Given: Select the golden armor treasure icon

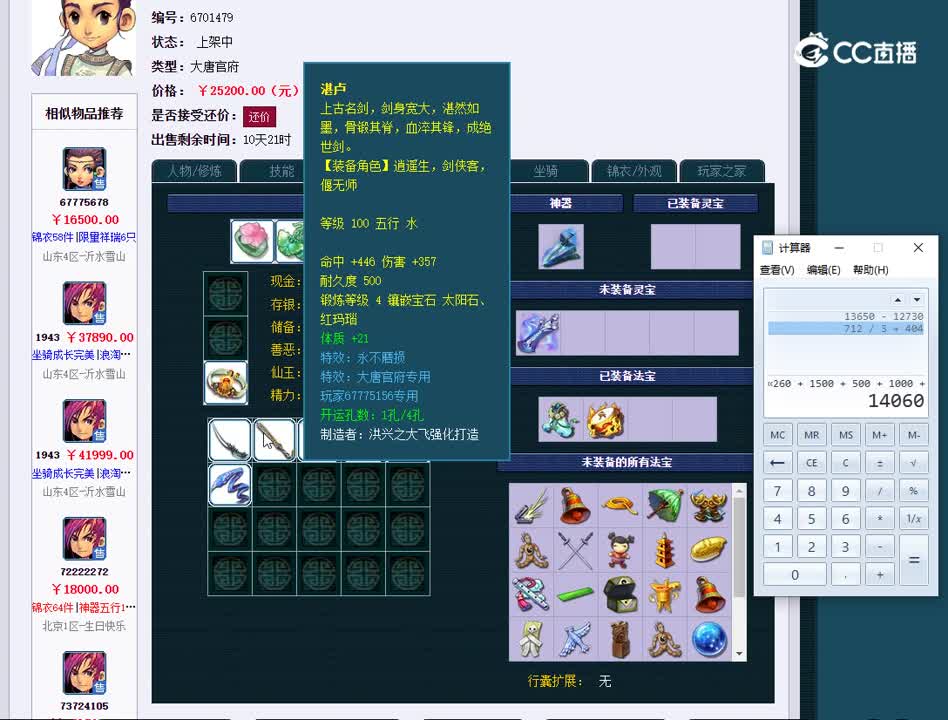Looking at the screenshot, I should pos(709,505).
